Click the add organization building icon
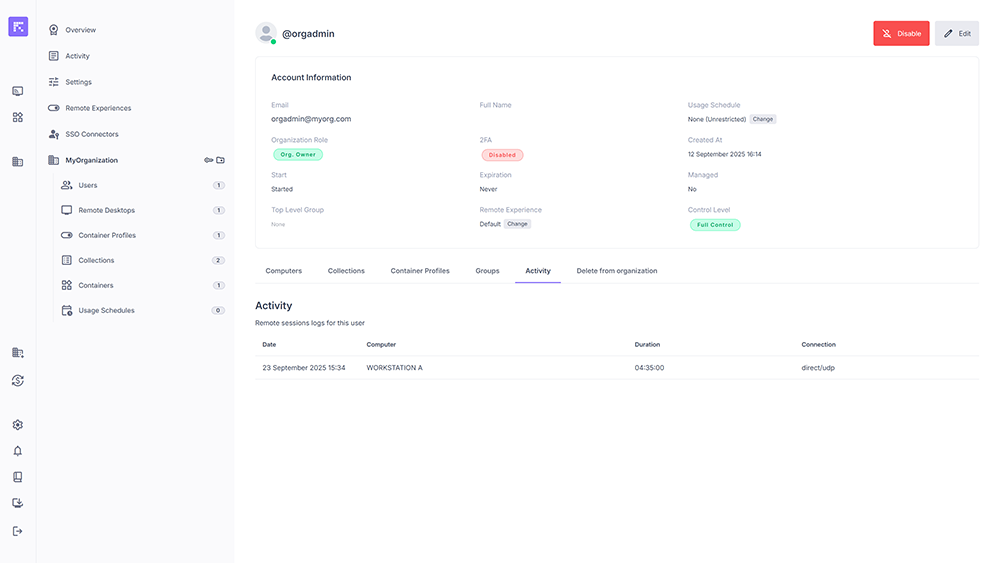 click(17, 353)
